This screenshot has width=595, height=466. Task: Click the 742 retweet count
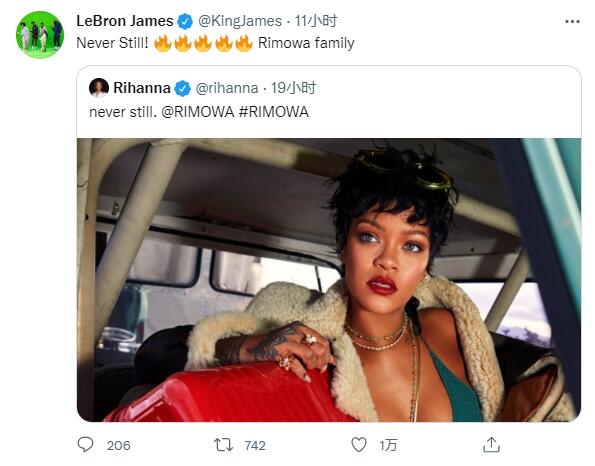click(255, 445)
